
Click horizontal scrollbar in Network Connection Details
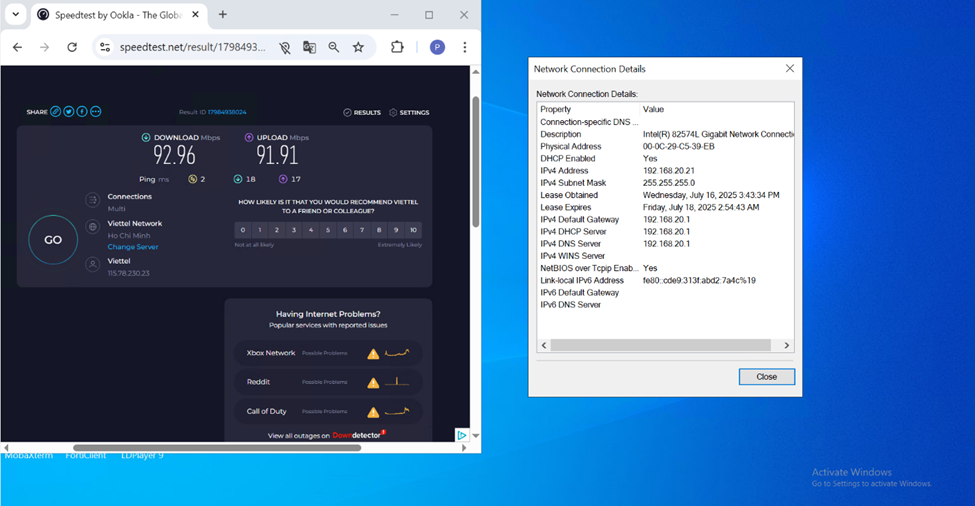click(x=660, y=345)
